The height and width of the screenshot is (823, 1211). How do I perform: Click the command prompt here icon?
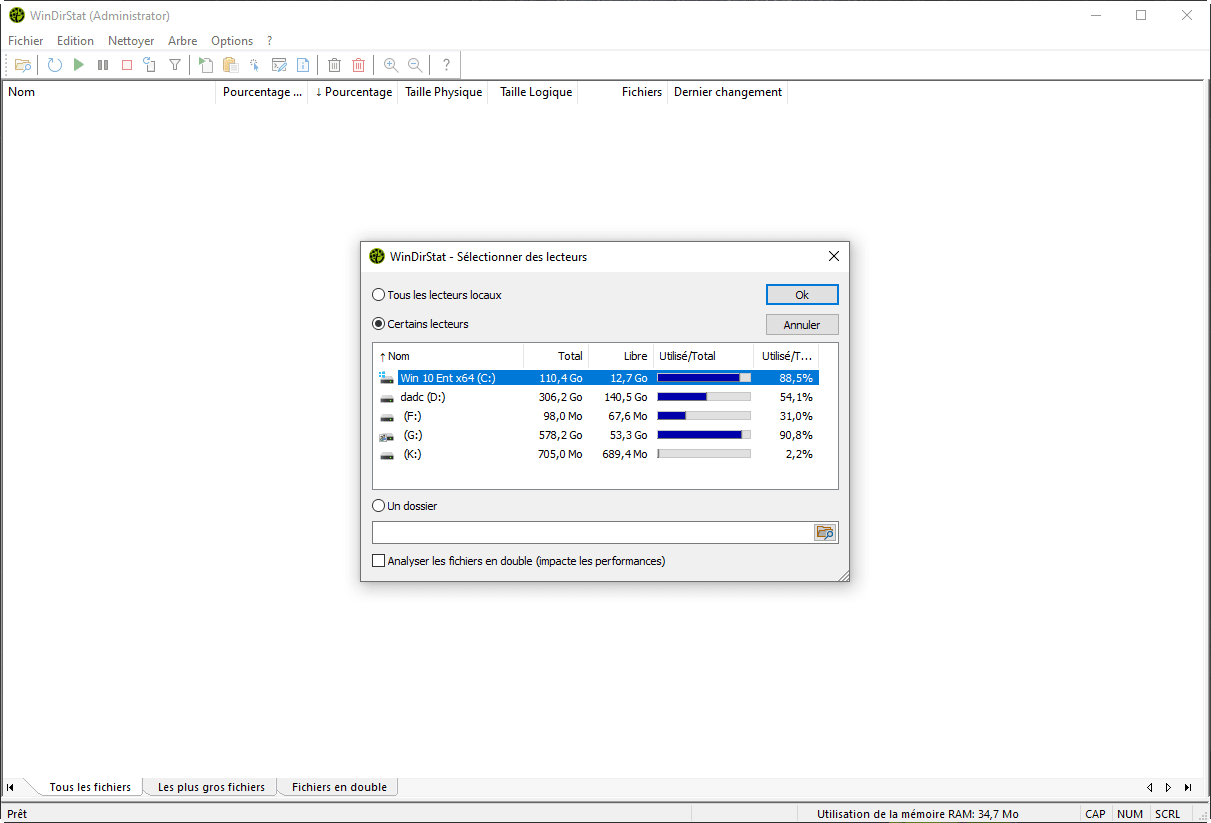(279, 65)
